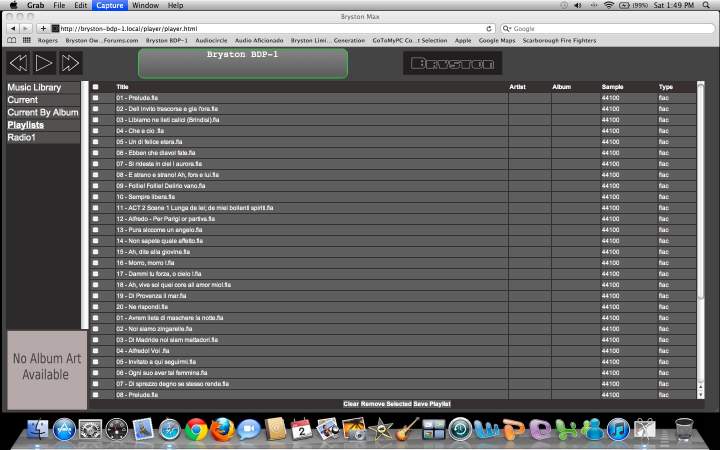This screenshot has width=720, height=450.
Task: Open Top Sites grid icon
Action: coord(27,40)
